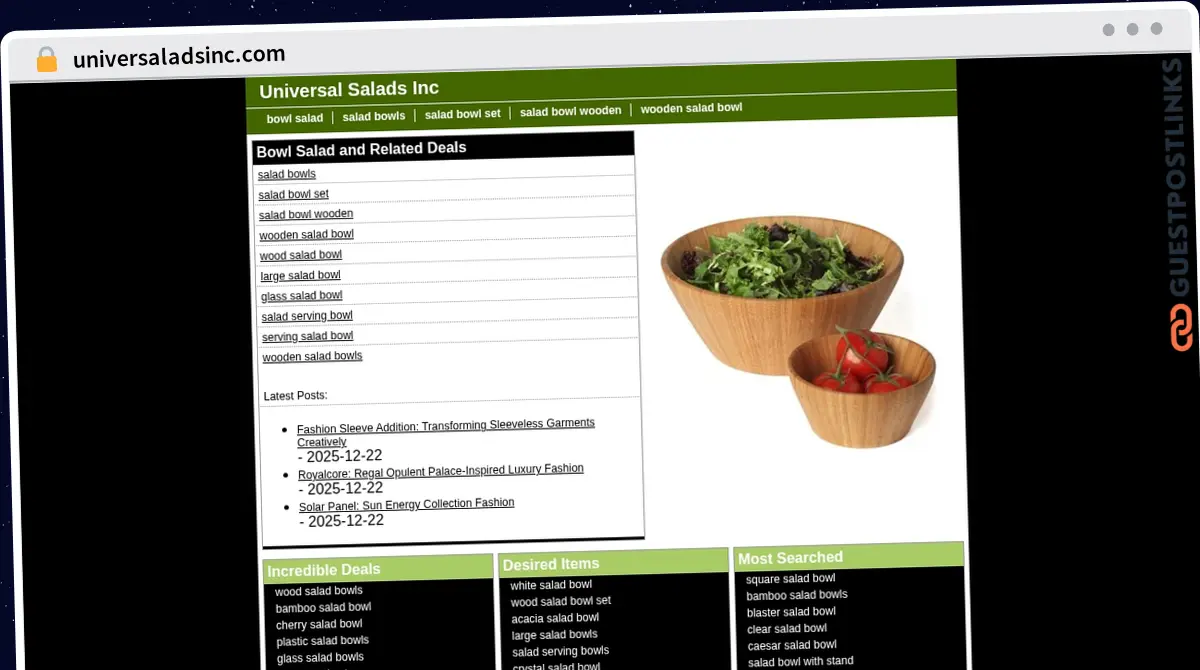This screenshot has width=1200, height=670.
Task: Open the Fashion Sleeve Addition post
Action: pyautogui.click(x=446, y=432)
